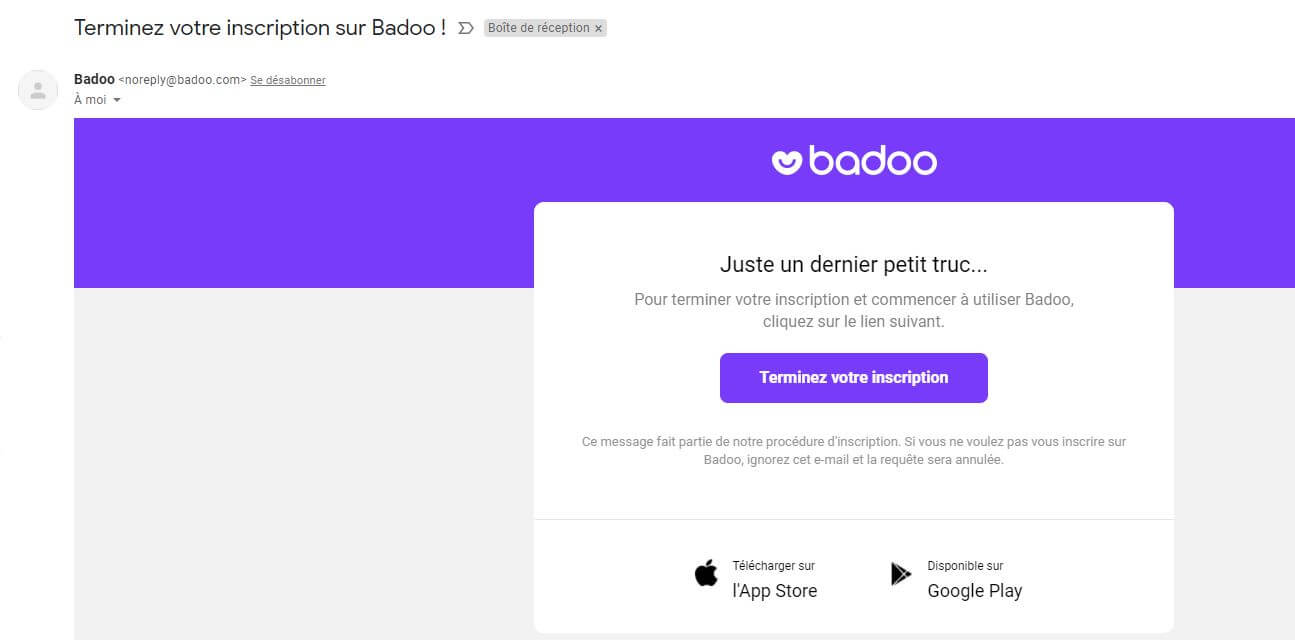Expand recipient details arrow next to À moi

[117, 100]
